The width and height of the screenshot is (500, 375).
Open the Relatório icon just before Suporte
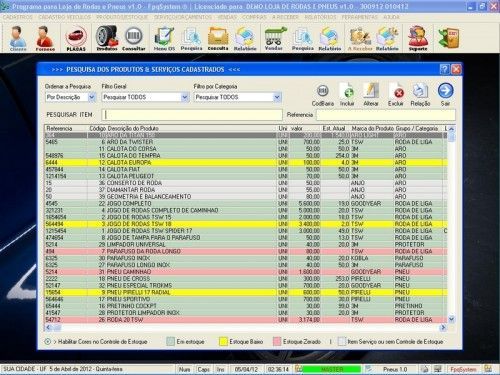tap(387, 38)
